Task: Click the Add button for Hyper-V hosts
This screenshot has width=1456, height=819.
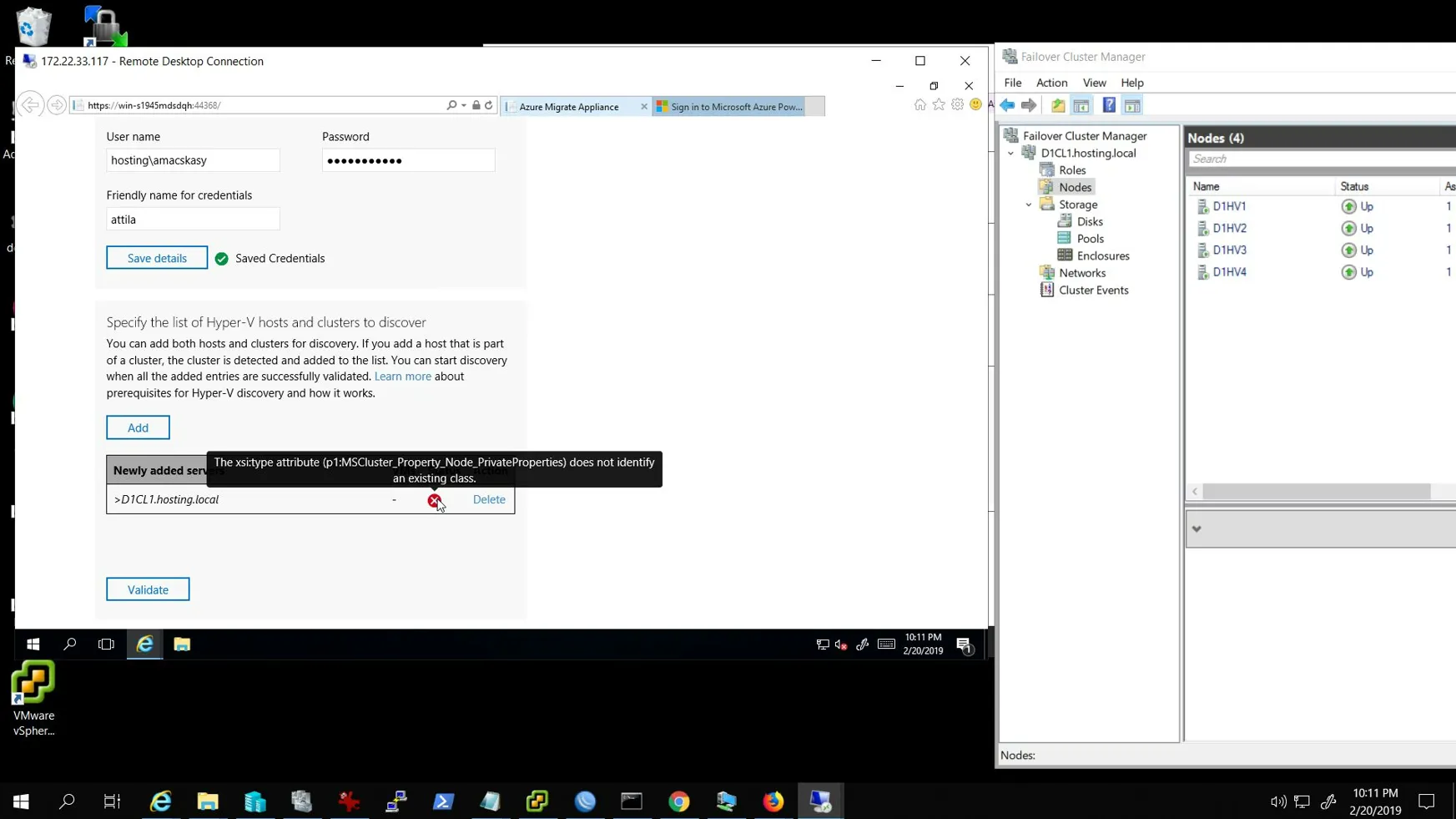Action: click(x=138, y=427)
